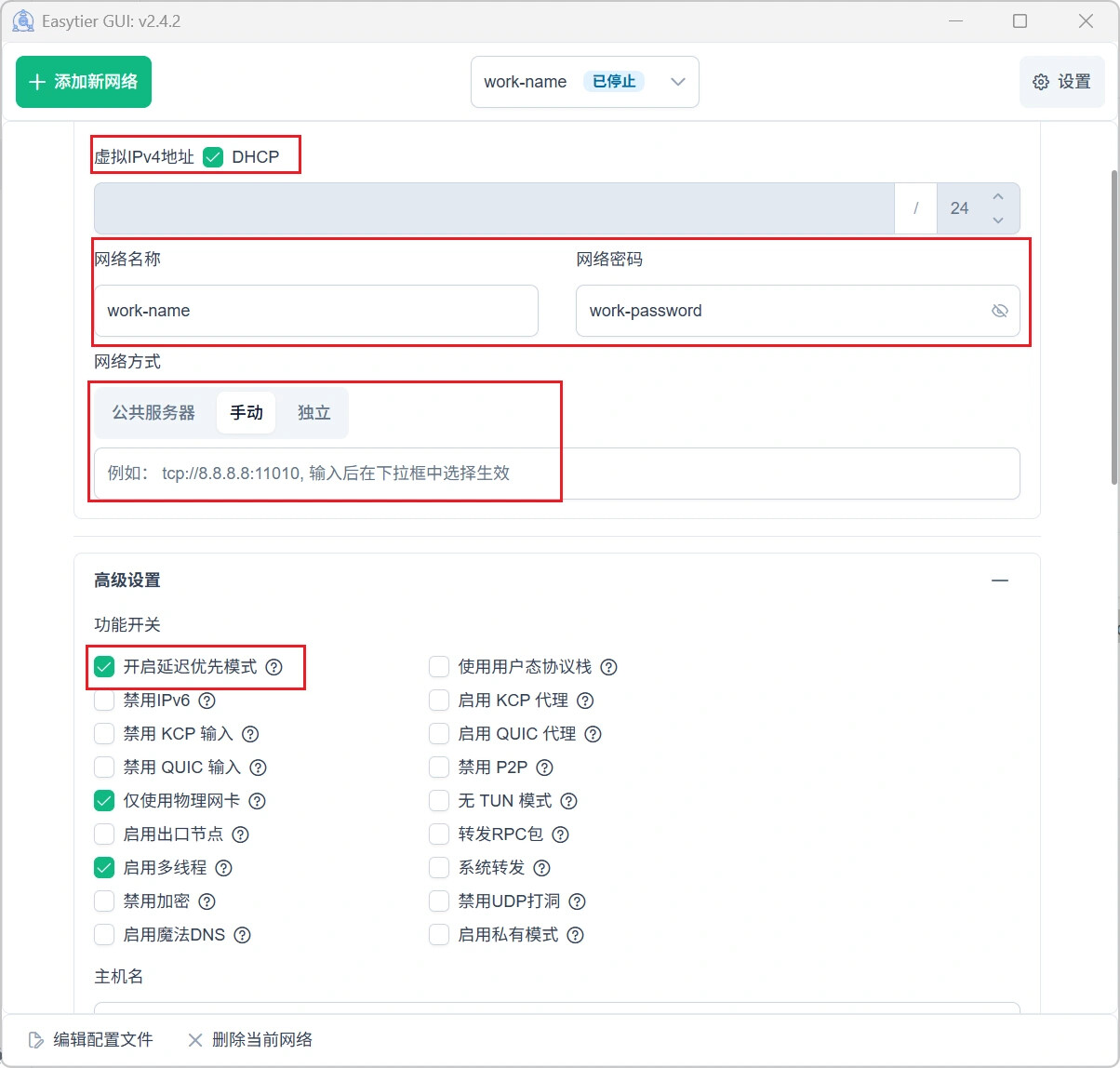The height and width of the screenshot is (1068, 1120).
Task: Enable the 禁用IPv6 checkbox
Action: [104, 701]
